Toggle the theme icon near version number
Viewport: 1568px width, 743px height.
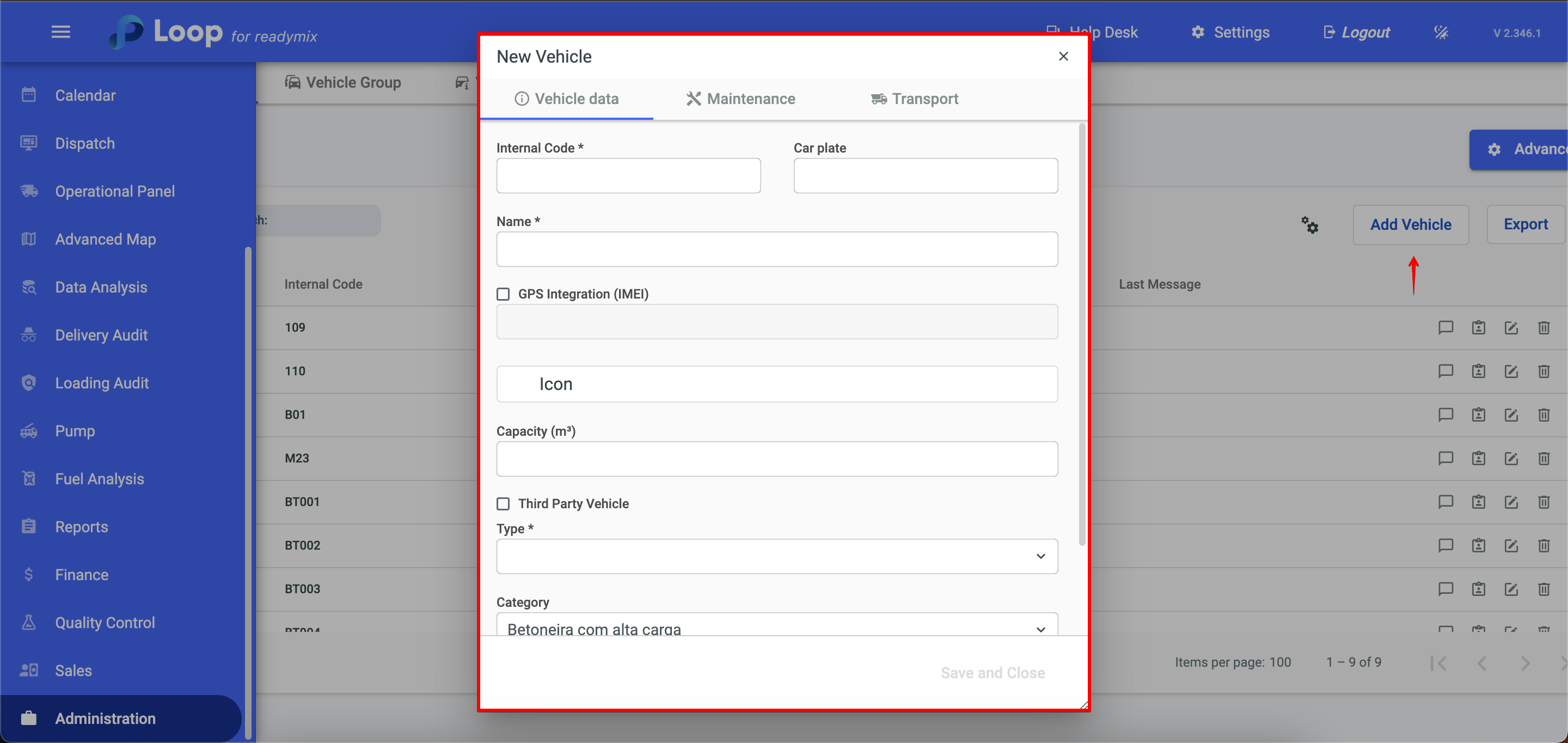tap(1441, 32)
